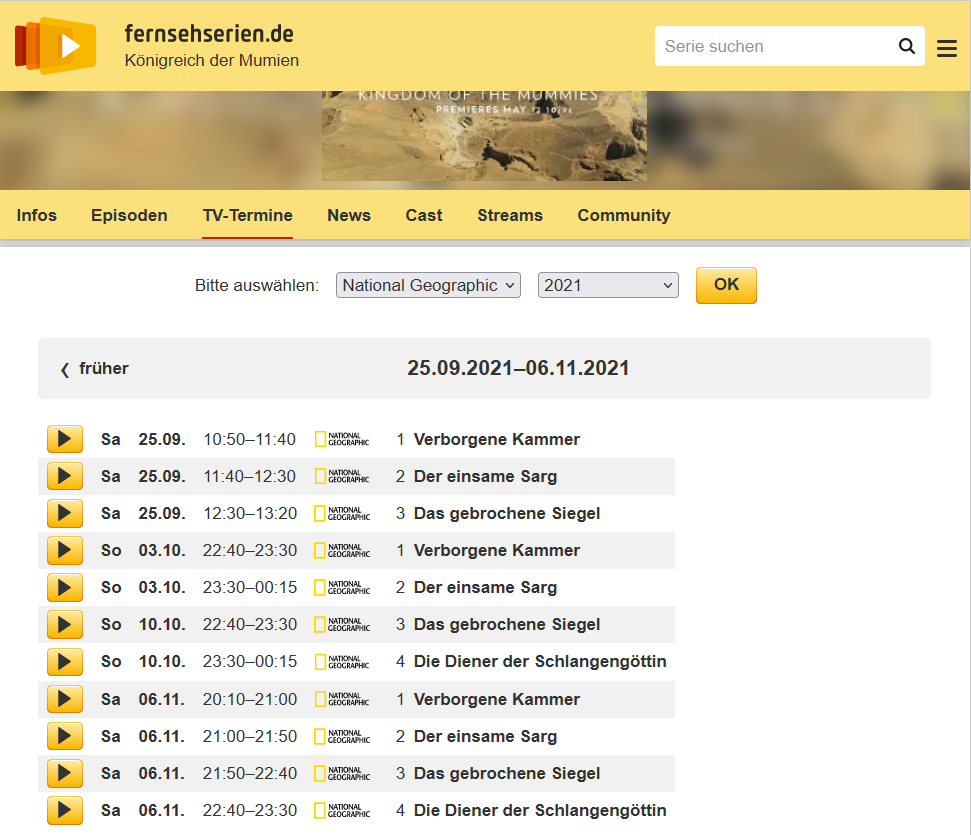Click the time 10:50–11:40 on 25.09.
971x835 pixels.
pos(250,439)
